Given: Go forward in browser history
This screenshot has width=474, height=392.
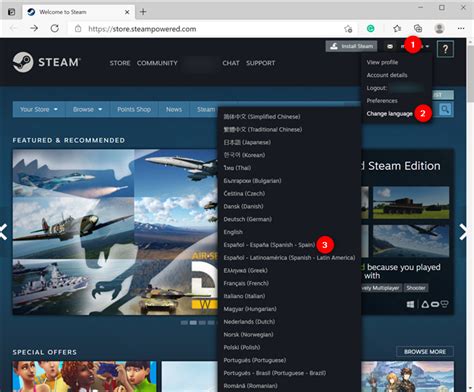Looking at the screenshot, I should click(34, 29).
